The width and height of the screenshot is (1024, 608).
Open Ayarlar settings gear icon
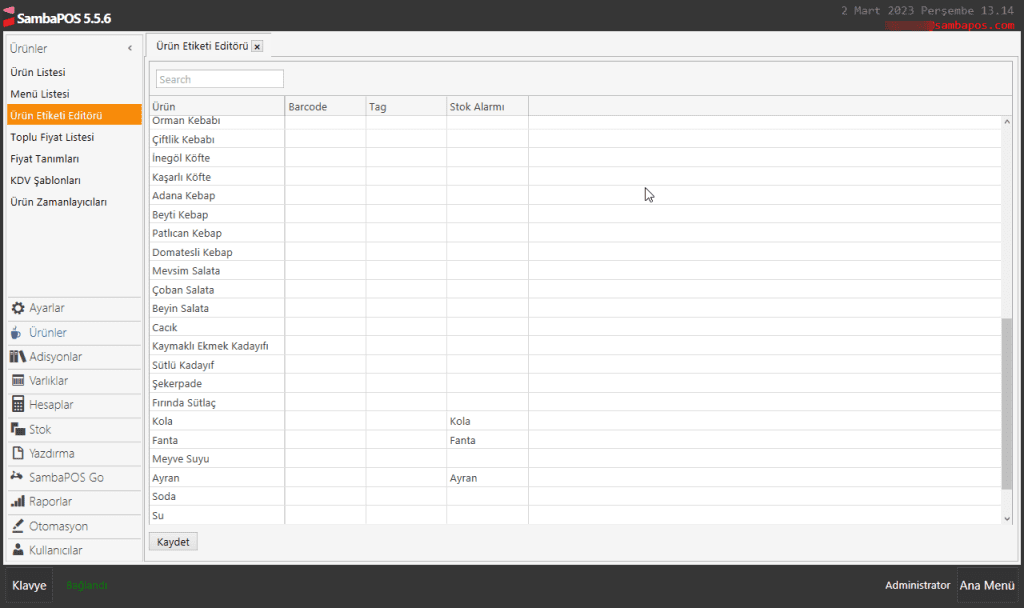click(18, 309)
